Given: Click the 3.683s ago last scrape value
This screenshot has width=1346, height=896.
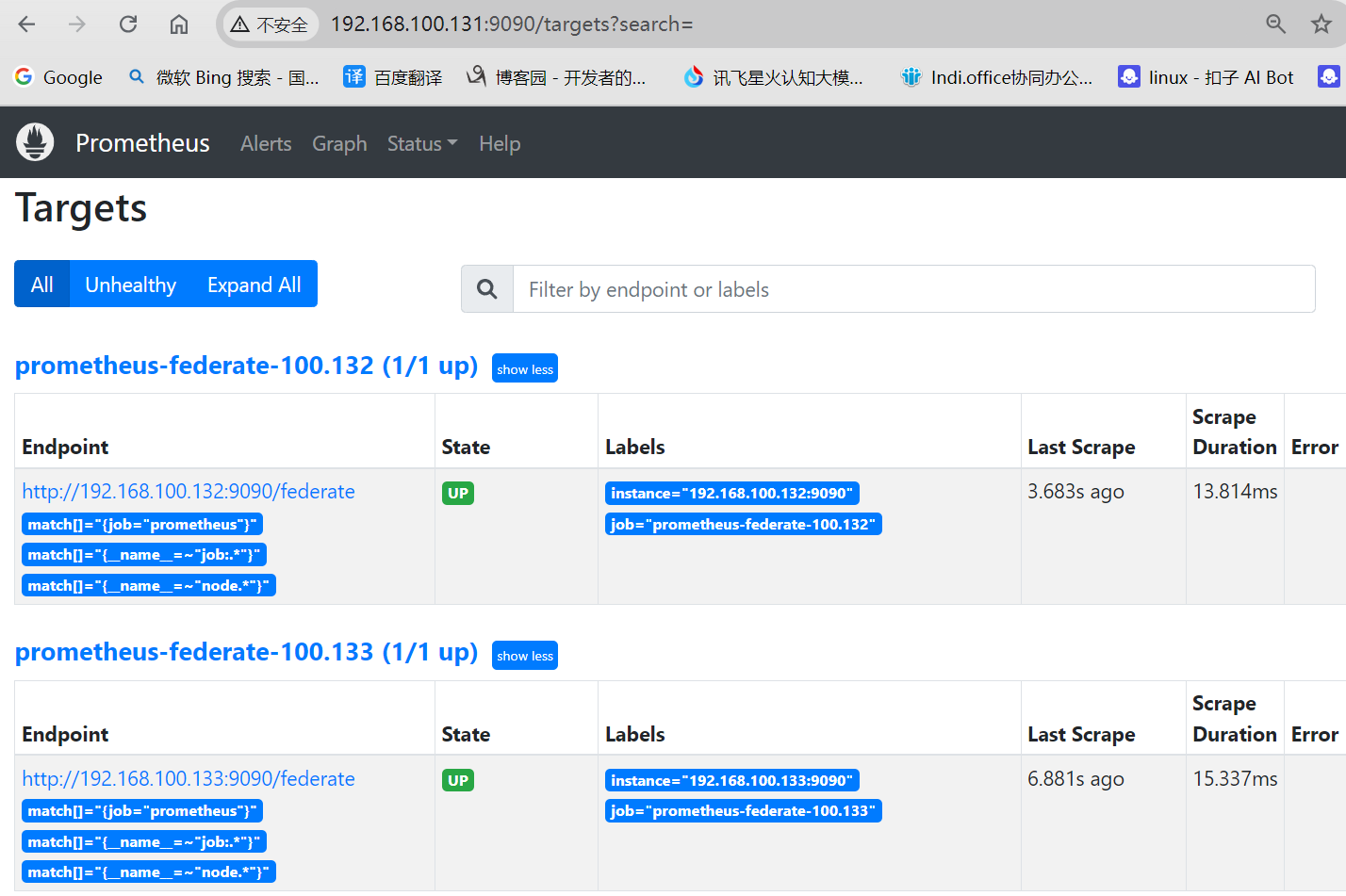Looking at the screenshot, I should (x=1075, y=492).
